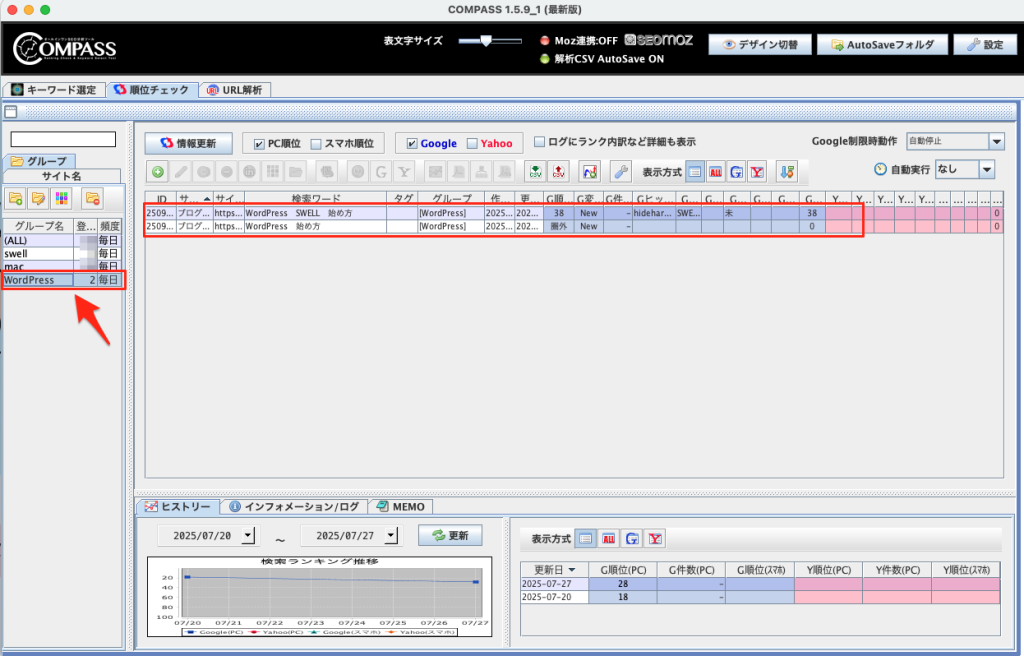Click the green add keyword icon

159,172
